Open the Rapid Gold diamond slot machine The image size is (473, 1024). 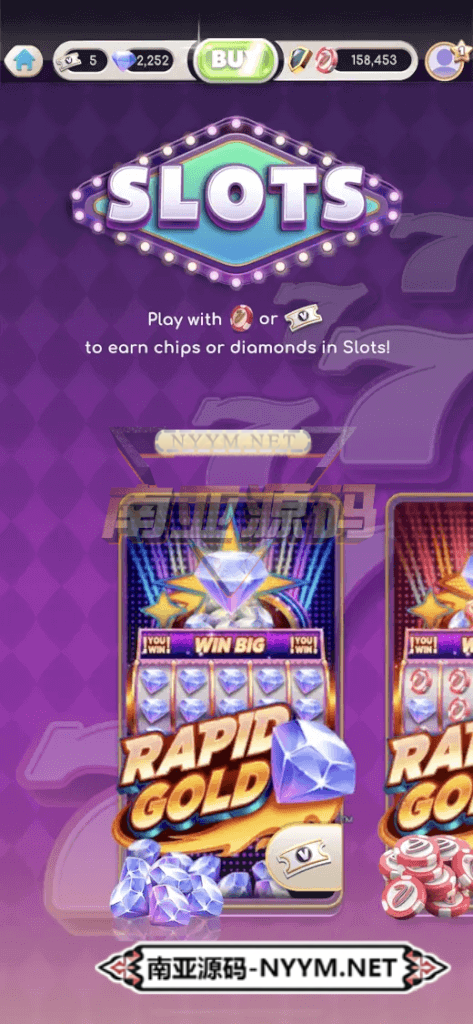[x=231, y=700]
